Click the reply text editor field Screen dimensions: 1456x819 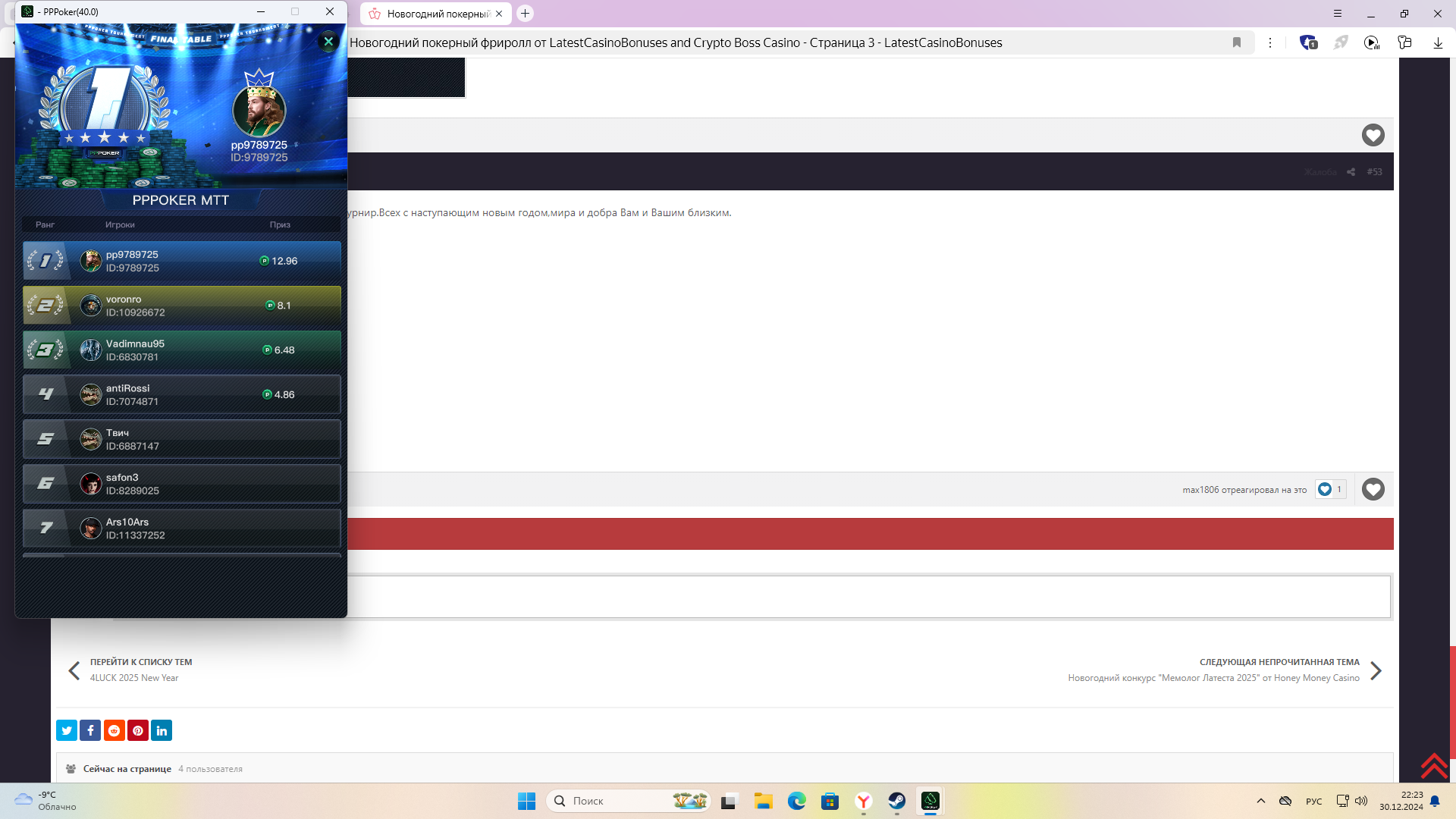click(864, 597)
